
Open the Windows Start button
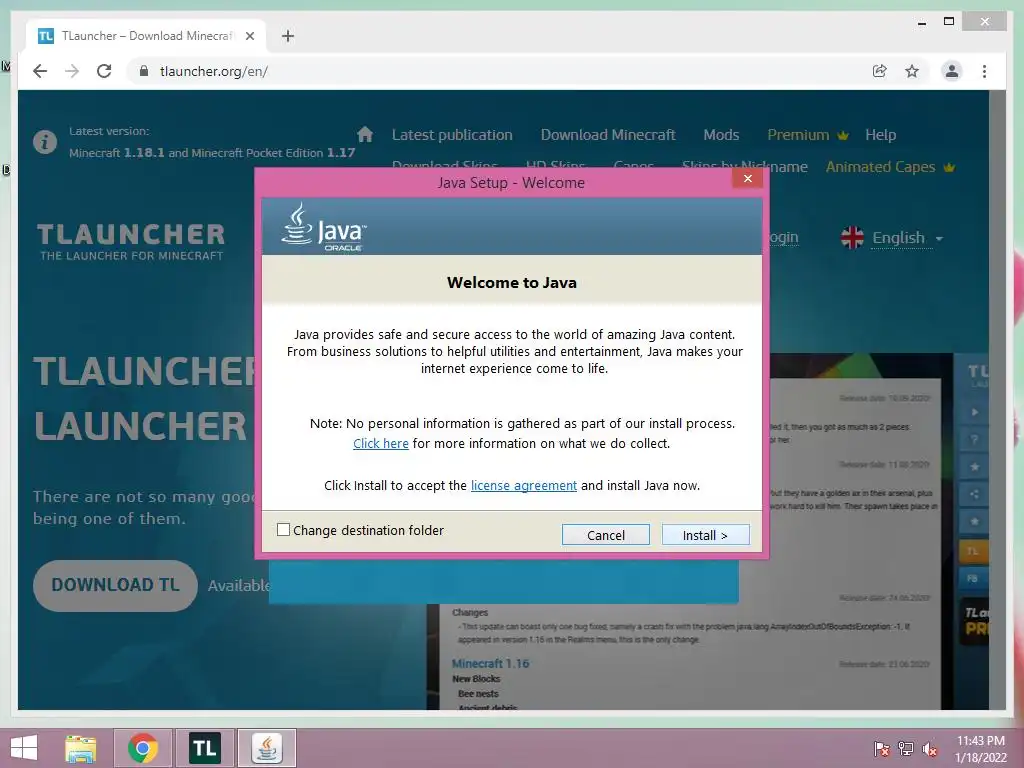click(x=24, y=748)
